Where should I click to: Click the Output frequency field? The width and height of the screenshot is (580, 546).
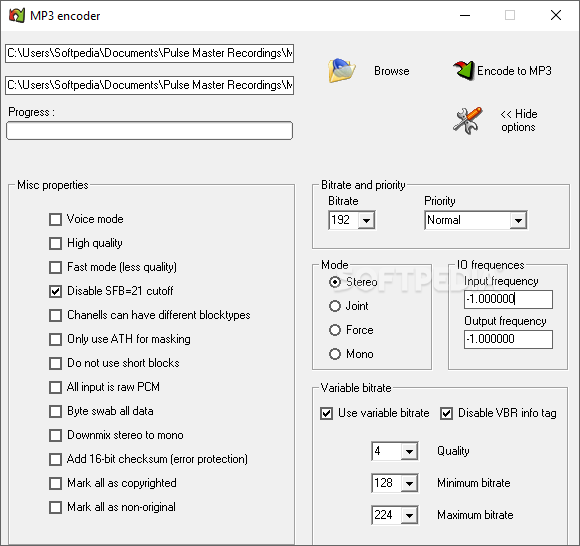[x=508, y=339]
